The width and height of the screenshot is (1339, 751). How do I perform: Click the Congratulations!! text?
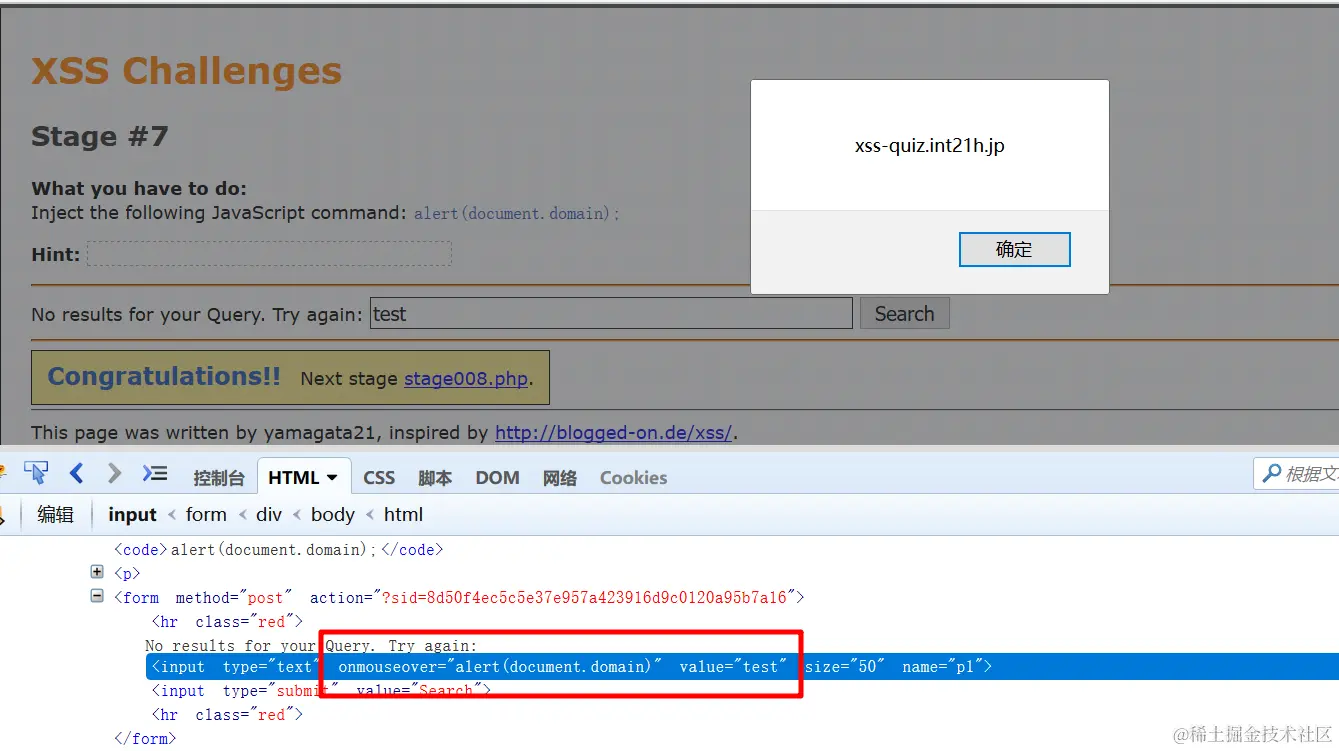[164, 377]
